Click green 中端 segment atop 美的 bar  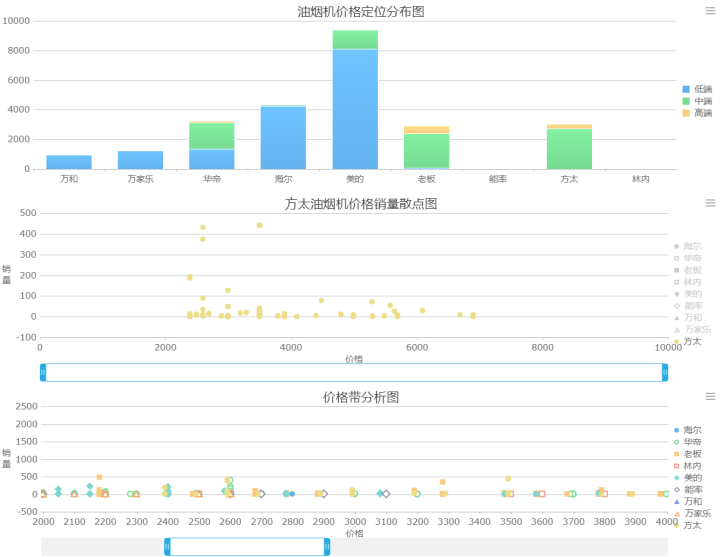click(355, 39)
